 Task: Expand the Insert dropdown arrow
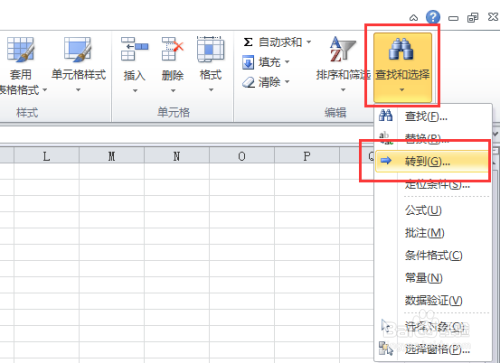pos(135,90)
